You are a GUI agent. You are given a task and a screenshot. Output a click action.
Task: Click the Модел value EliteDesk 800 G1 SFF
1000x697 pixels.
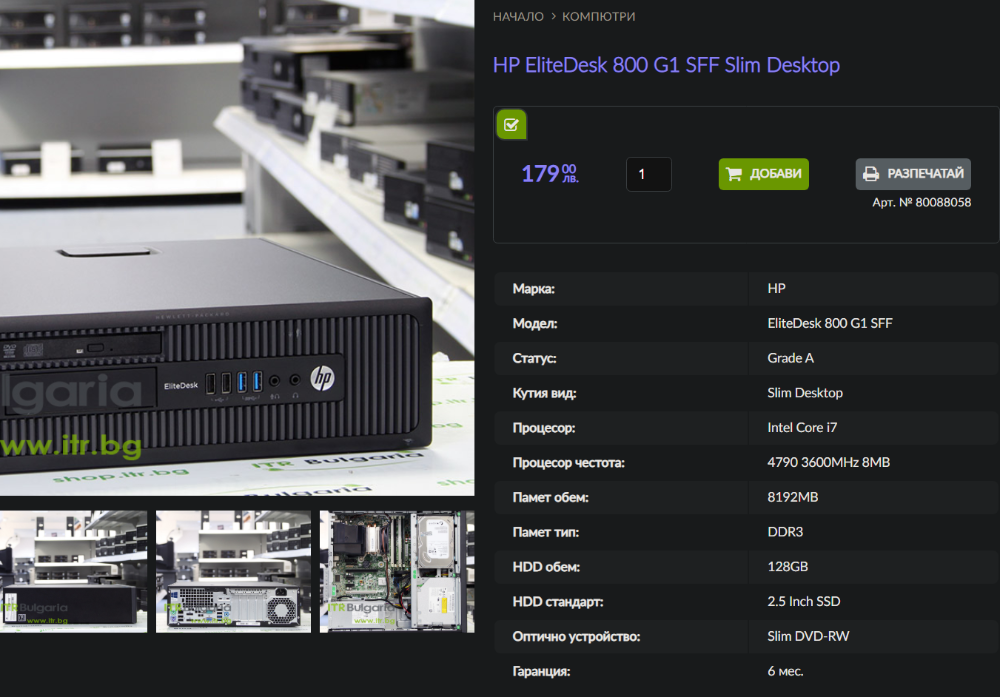[830, 323]
